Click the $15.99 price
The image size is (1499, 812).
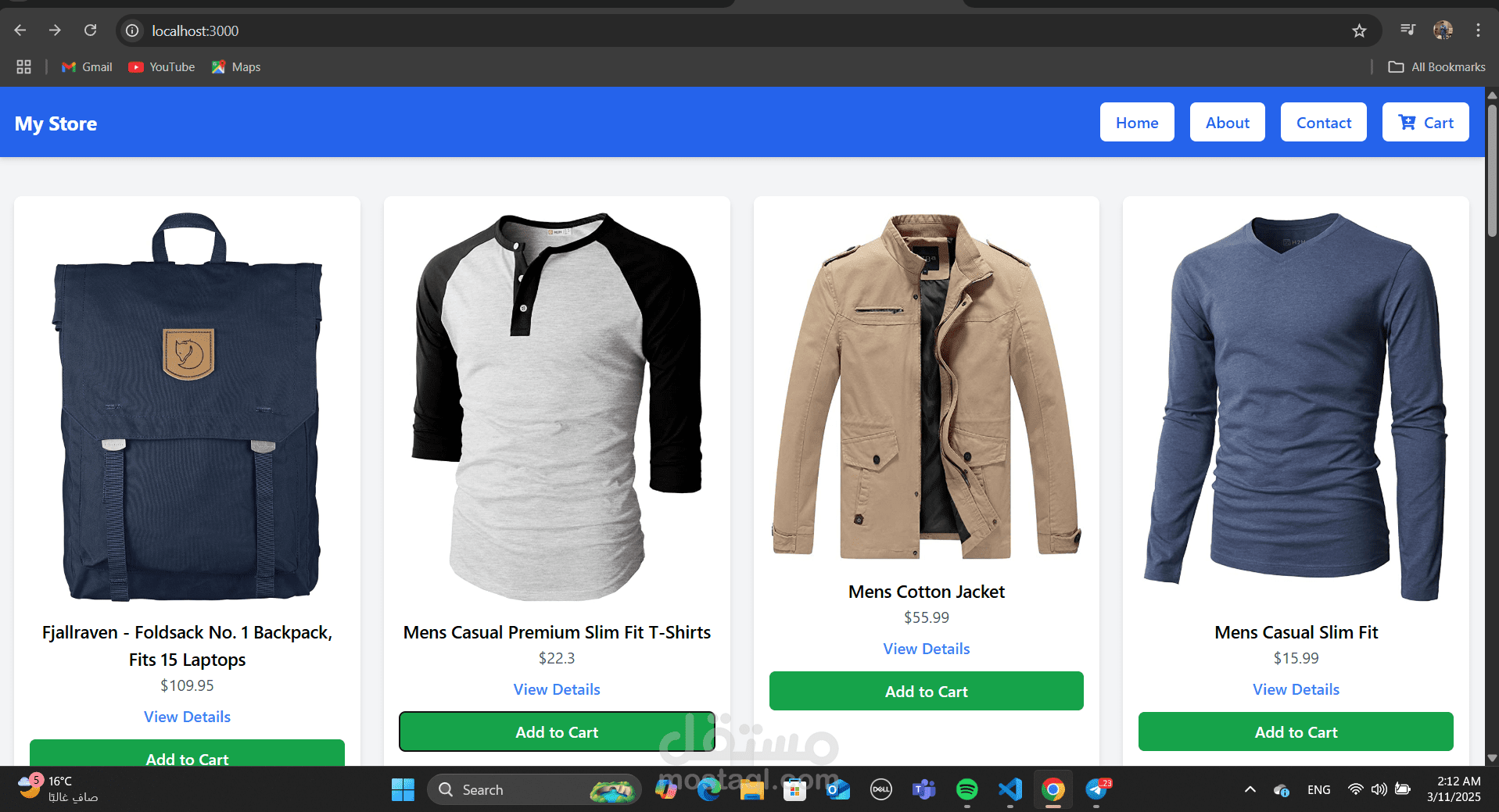tap(1296, 658)
